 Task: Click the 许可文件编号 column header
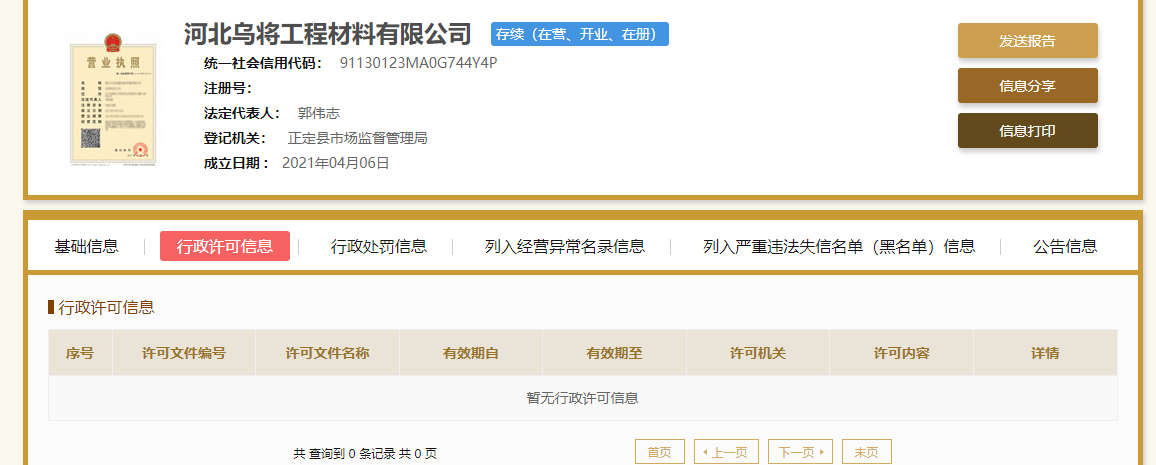coord(184,353)
